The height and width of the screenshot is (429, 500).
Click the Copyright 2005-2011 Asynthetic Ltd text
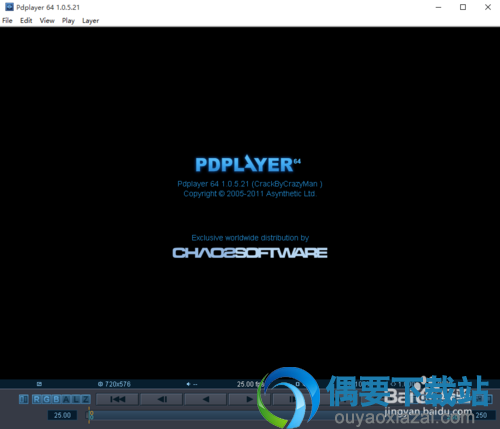coord(250,194)
